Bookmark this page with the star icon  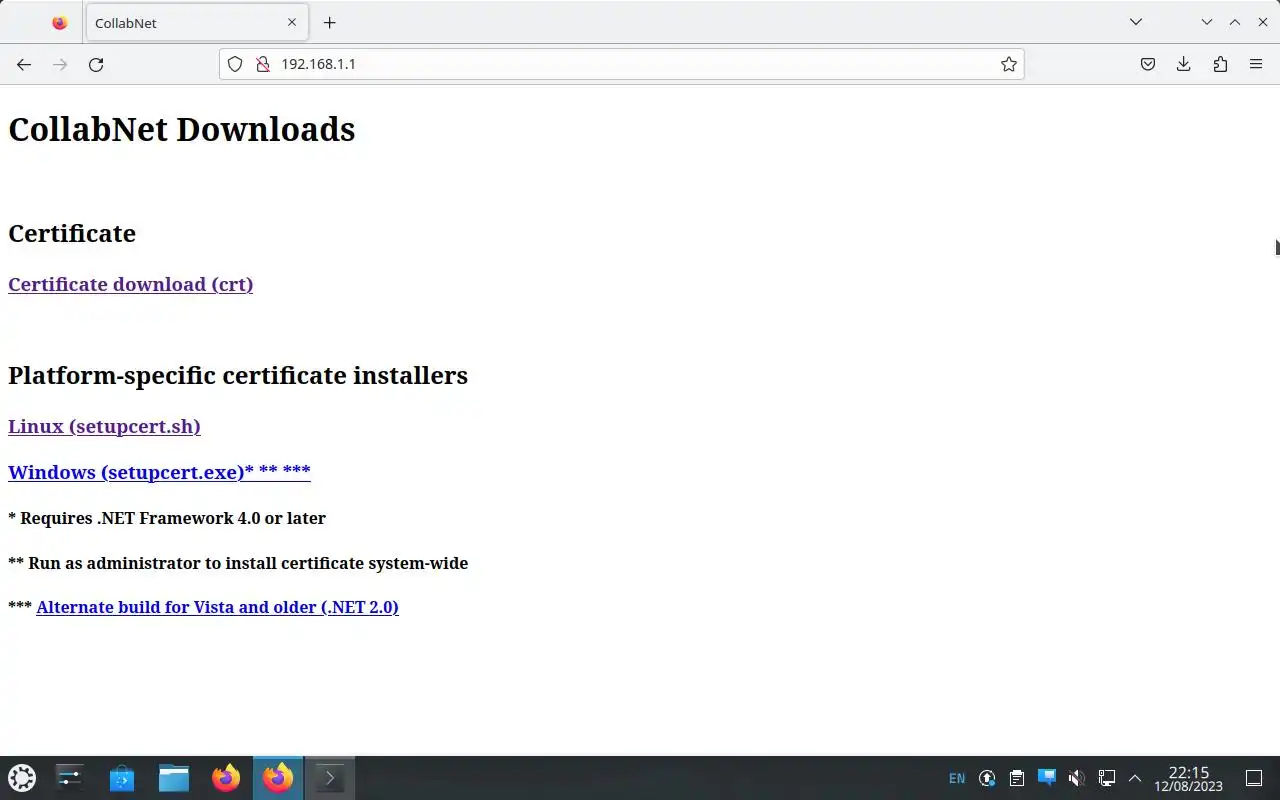click(1009, 64)
